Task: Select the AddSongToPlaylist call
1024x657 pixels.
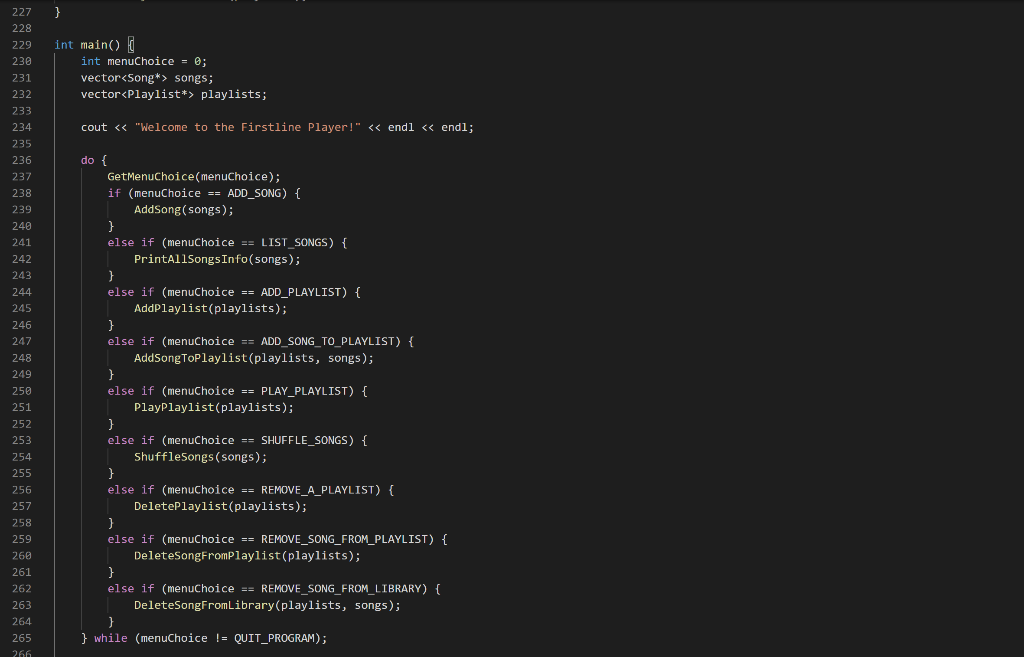Action: (190, 357)
